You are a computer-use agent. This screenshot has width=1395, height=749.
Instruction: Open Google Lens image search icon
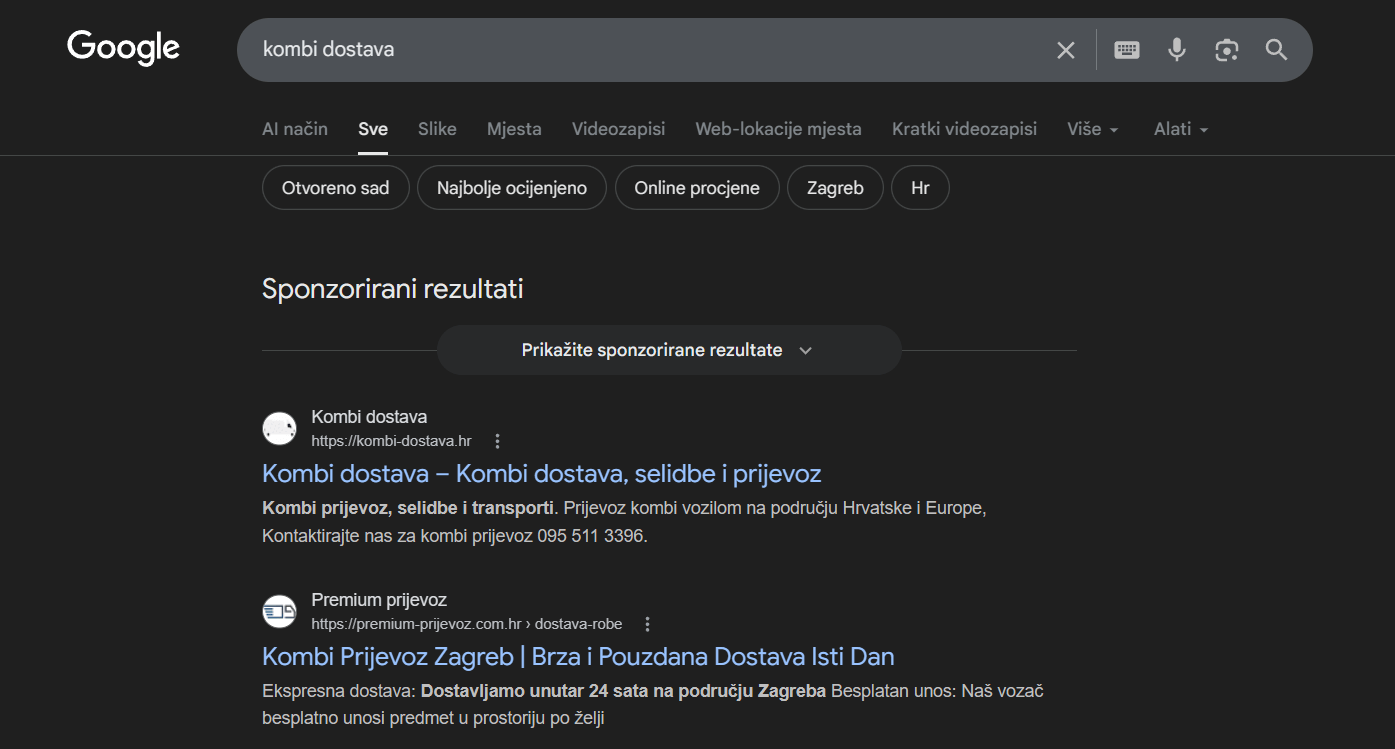pyautogui.click(x=1227, y=50)
